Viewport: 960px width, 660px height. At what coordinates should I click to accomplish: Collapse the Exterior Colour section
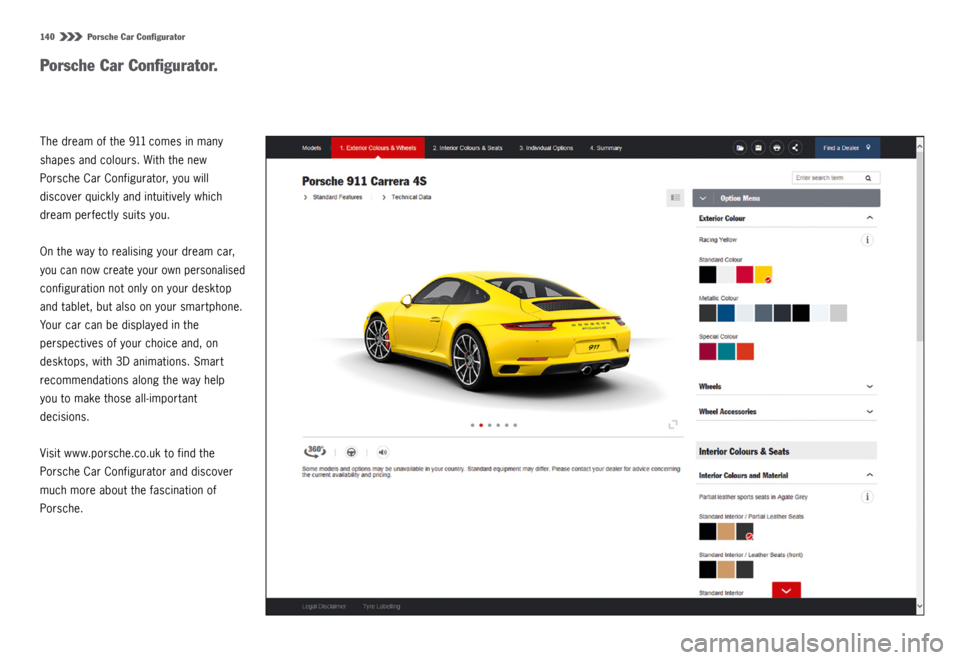(x=786, y=218)
